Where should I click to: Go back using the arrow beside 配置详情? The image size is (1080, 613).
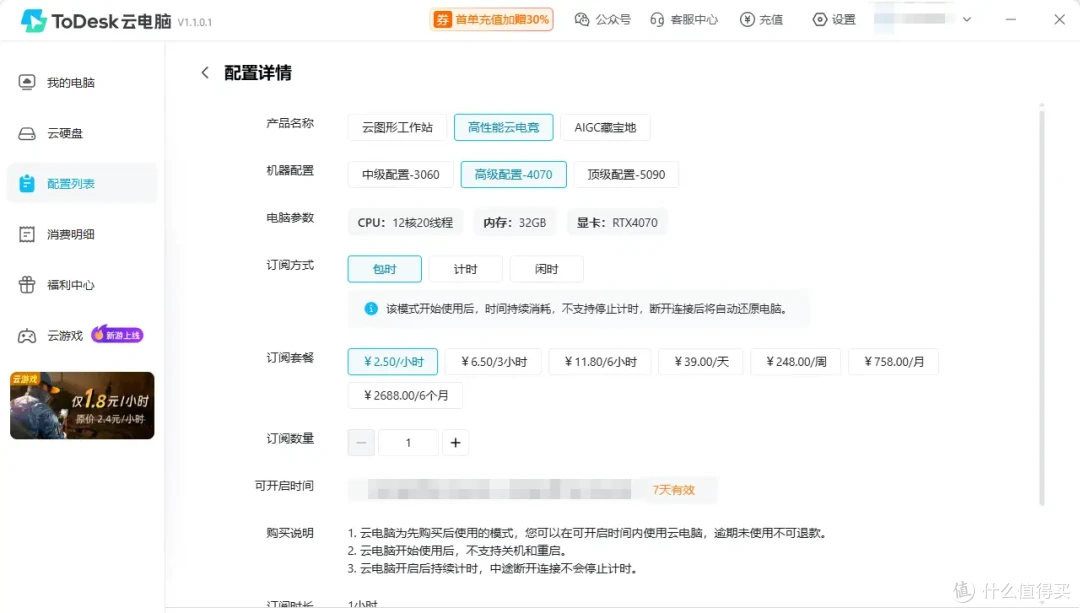[x=205, y=72]
